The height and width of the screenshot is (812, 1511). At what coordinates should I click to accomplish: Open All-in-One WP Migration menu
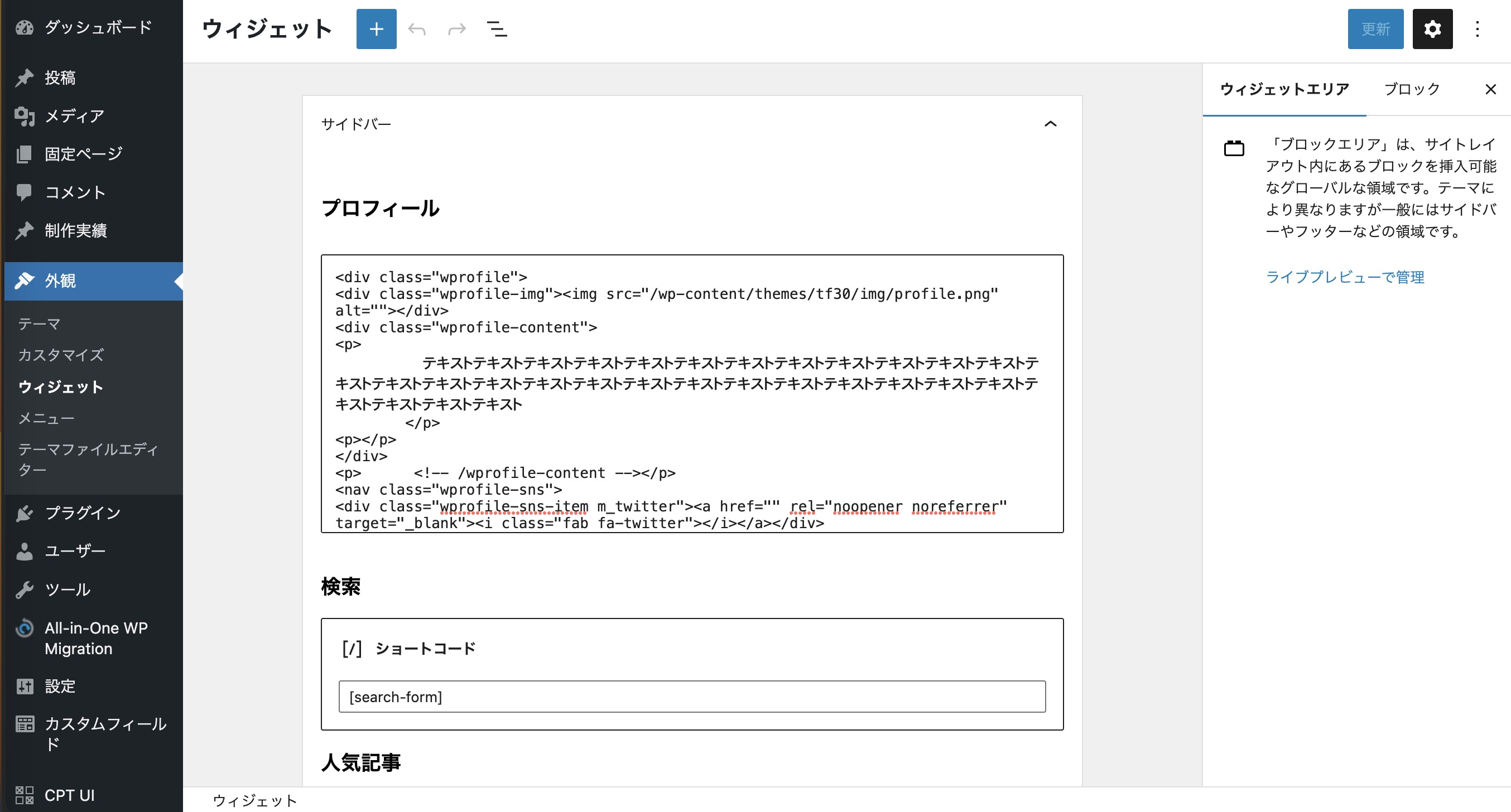[95, 638]
